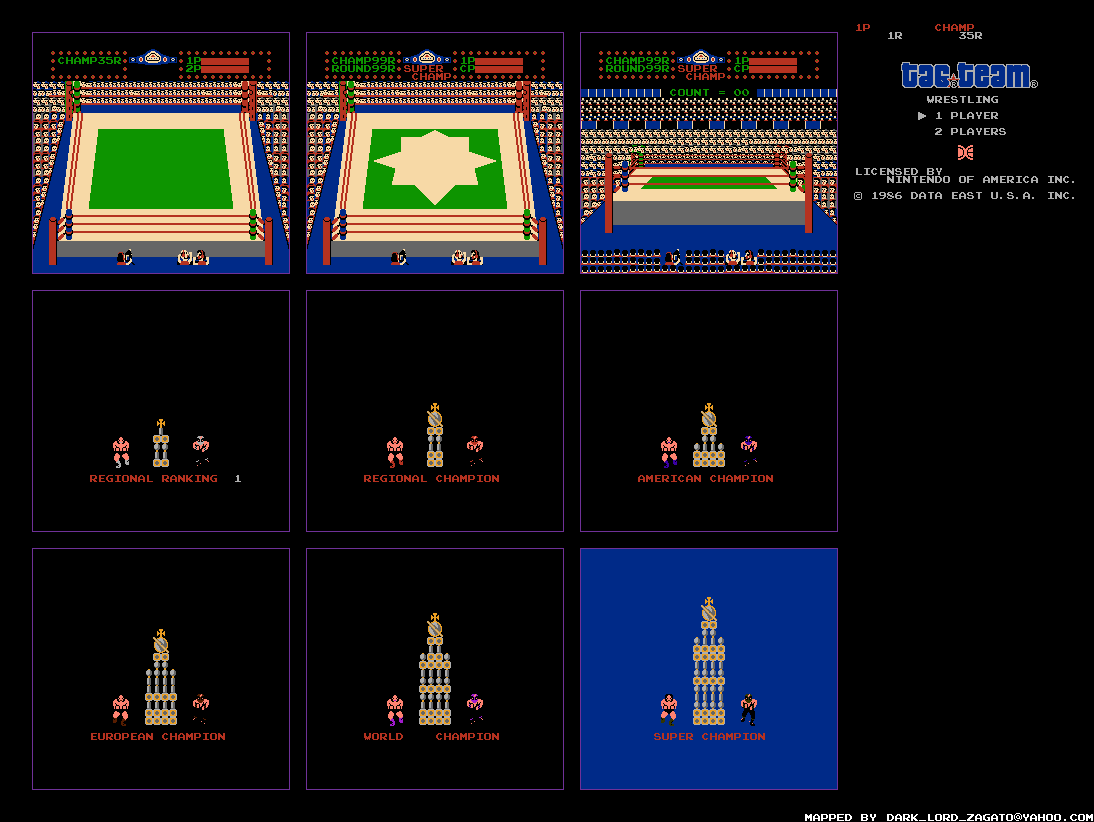The height and width of the screenshot is (822, 1094).
Task: Open the plain green-mat ring screen
Action: [x=161, y=153]
